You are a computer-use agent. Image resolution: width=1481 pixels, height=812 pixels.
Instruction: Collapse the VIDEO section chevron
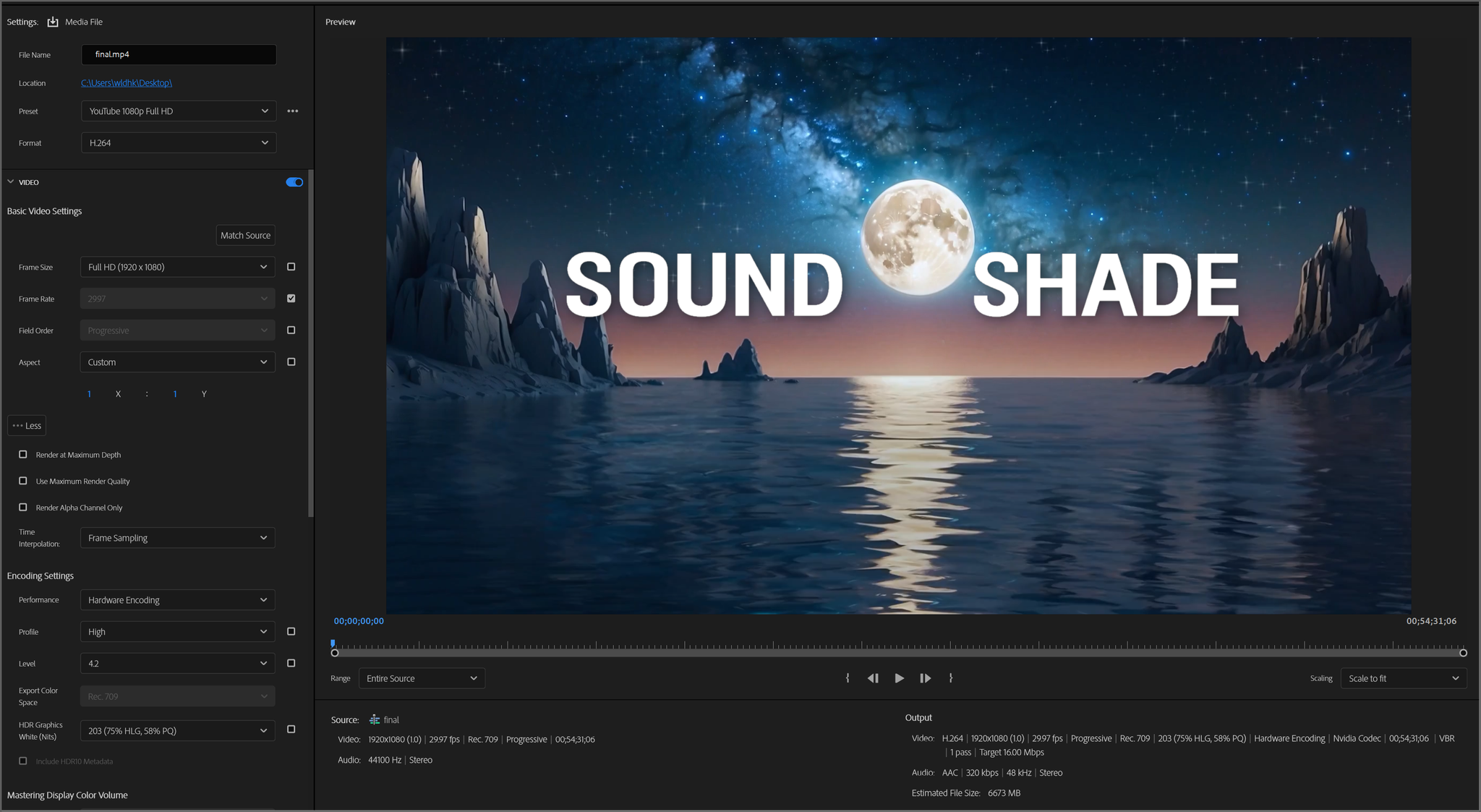tap(11, 182)
